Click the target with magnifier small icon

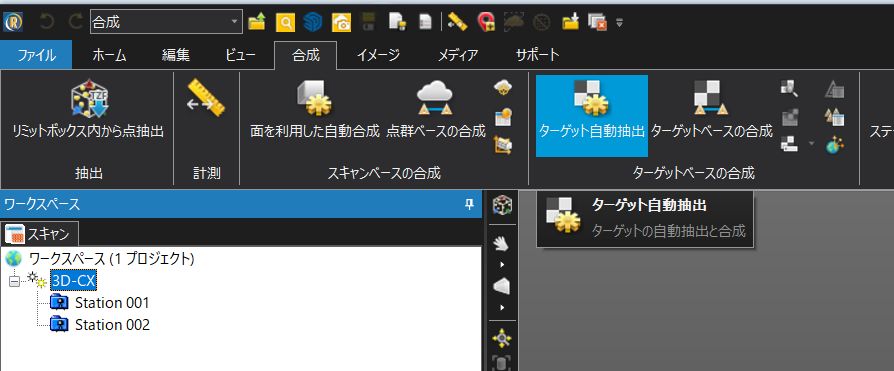pyautogui.click(x=790, y=88)
